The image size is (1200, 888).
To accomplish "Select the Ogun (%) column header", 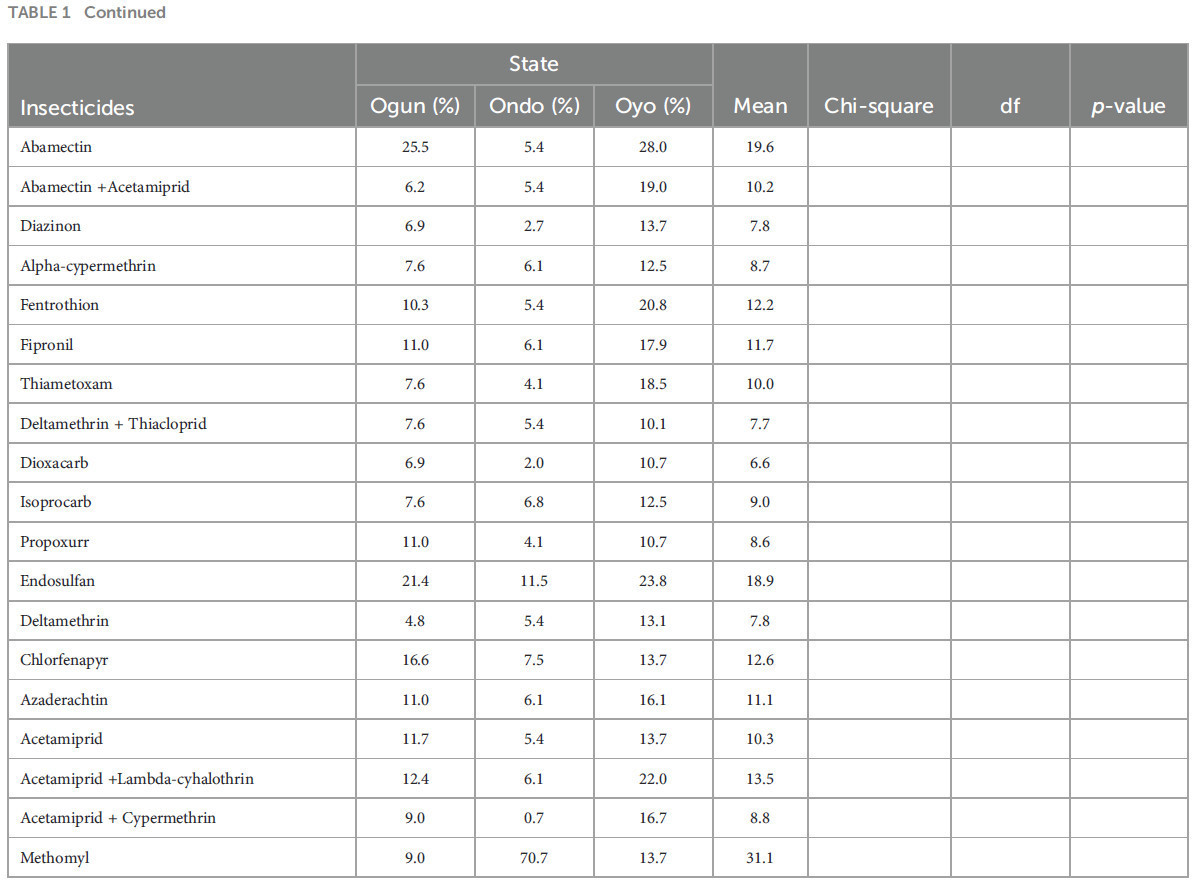I will point(415,106).
